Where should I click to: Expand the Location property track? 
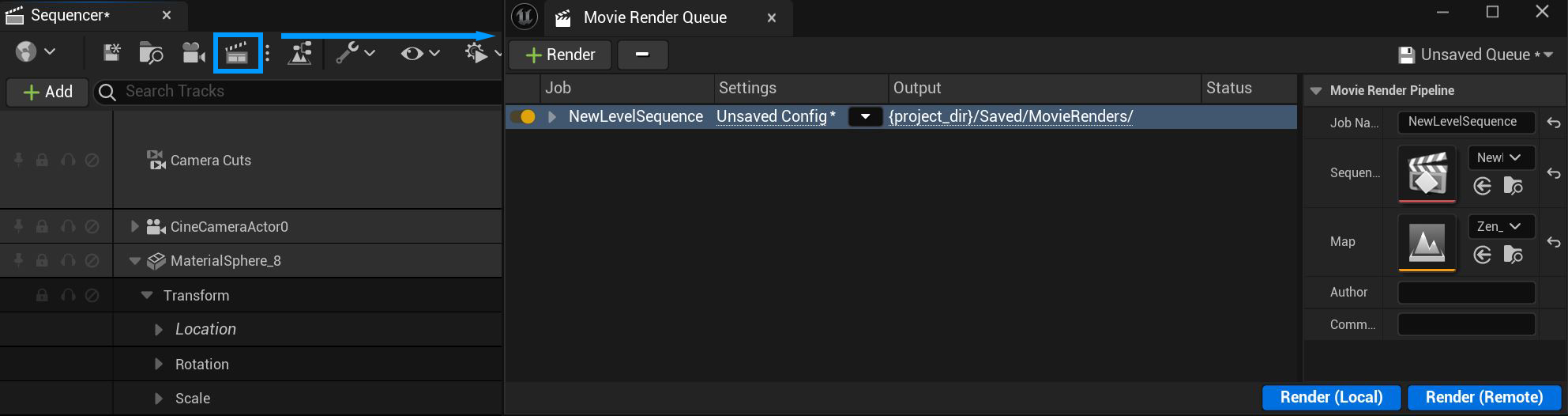click(x=159, y=330)
